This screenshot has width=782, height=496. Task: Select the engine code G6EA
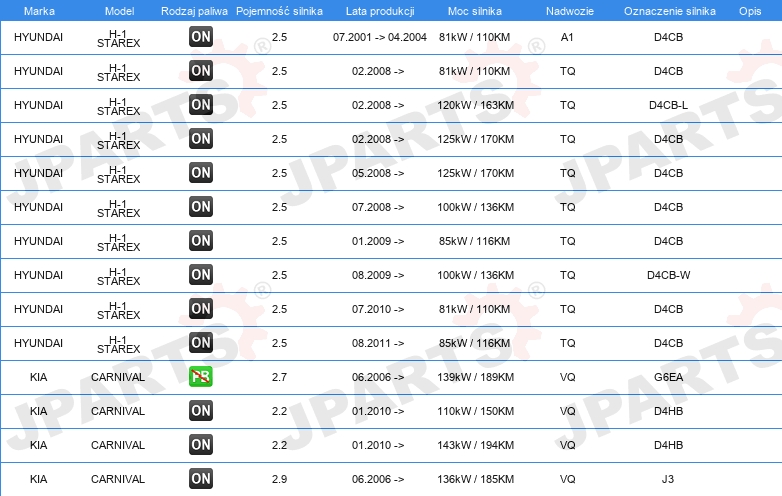668,377
